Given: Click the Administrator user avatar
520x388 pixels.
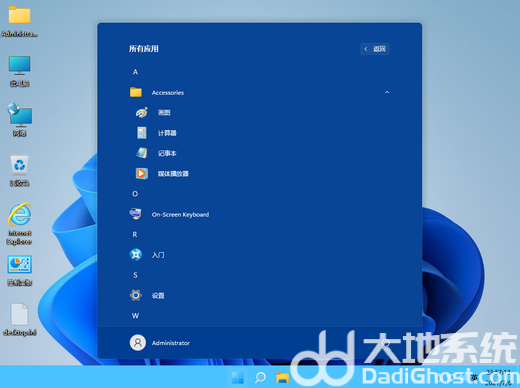Looking at the screenshot, I should point(138,343).
